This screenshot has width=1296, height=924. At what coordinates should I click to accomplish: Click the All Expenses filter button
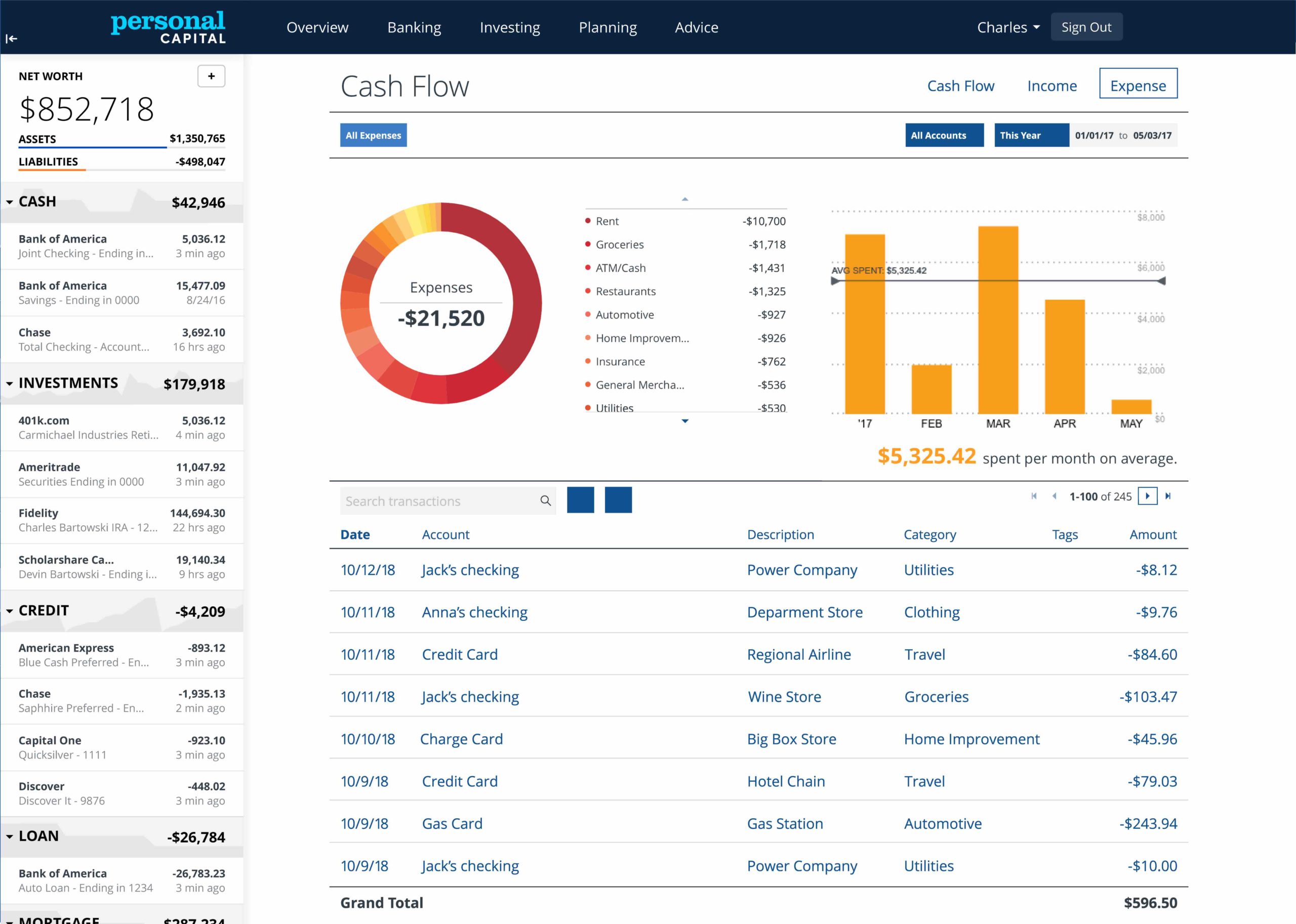tap(374, 136)
